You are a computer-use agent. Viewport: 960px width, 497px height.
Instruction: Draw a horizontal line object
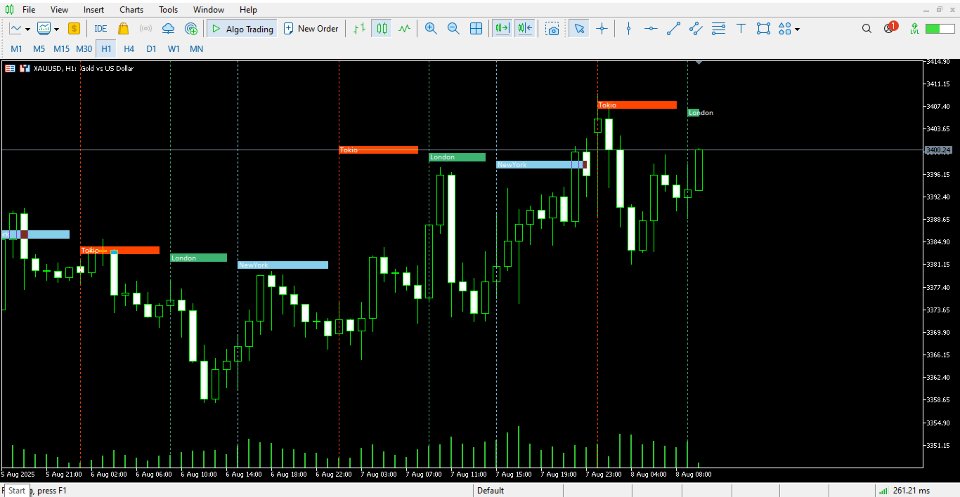[x=651, y=28]
